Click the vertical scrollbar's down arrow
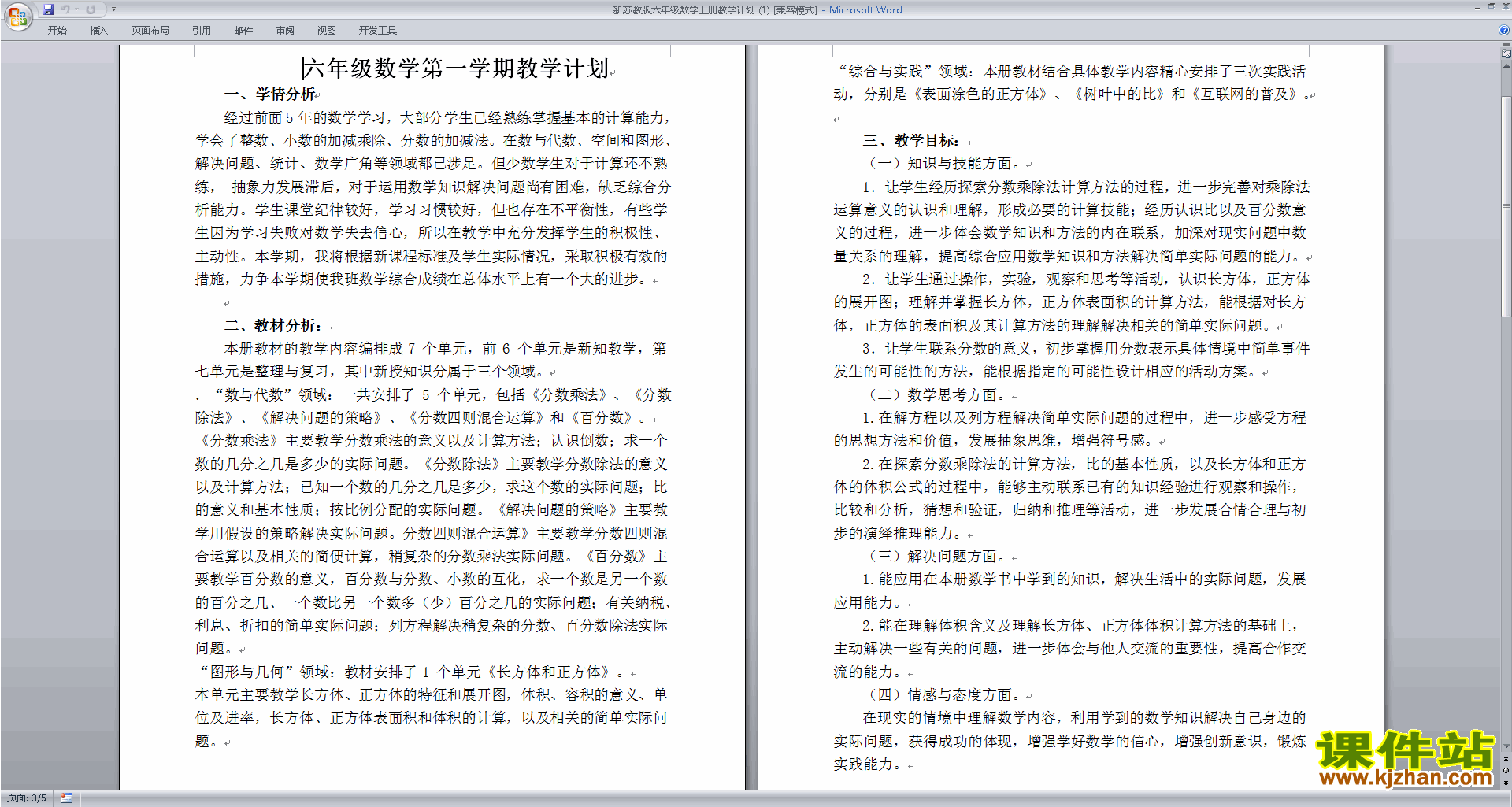The image size is (1512, 807). (x=1506, y=746)
